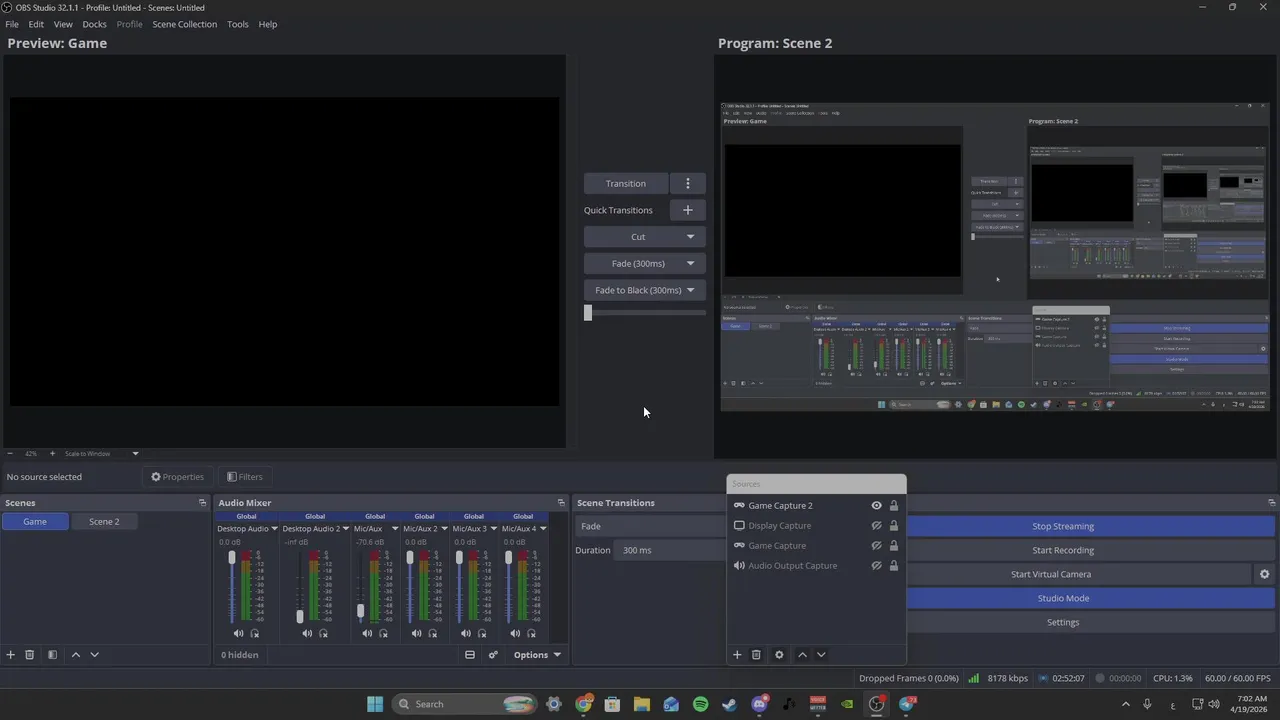1280x720 pixels.
Task: Open Discord from the taskbar
Action: pos(759,704)
